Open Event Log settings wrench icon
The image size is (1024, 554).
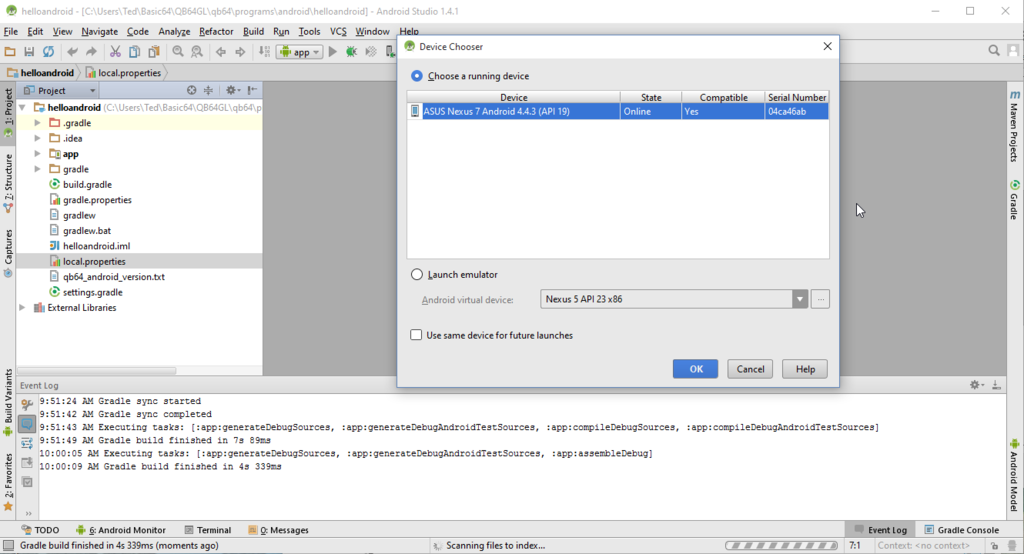tap(27, 404)
